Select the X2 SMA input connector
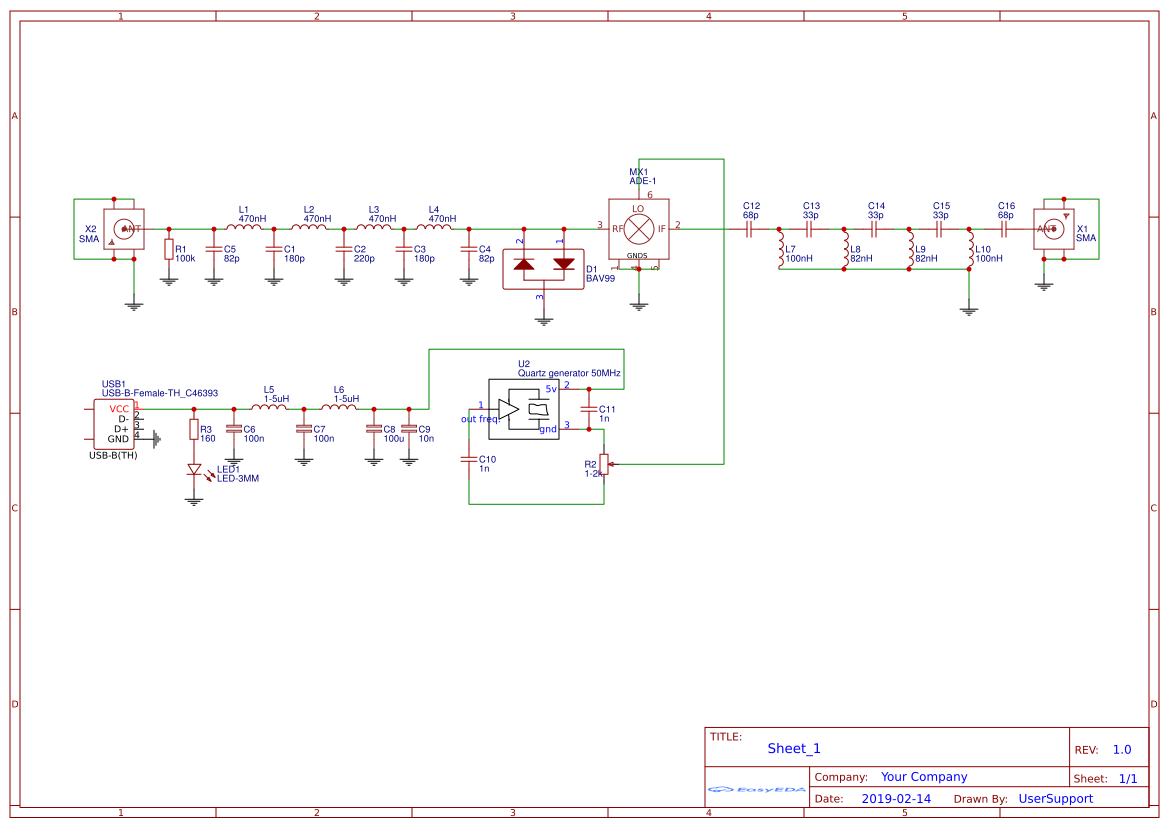Image resolution: width=1169 pixels, height=828 pixels. point(124,229)
